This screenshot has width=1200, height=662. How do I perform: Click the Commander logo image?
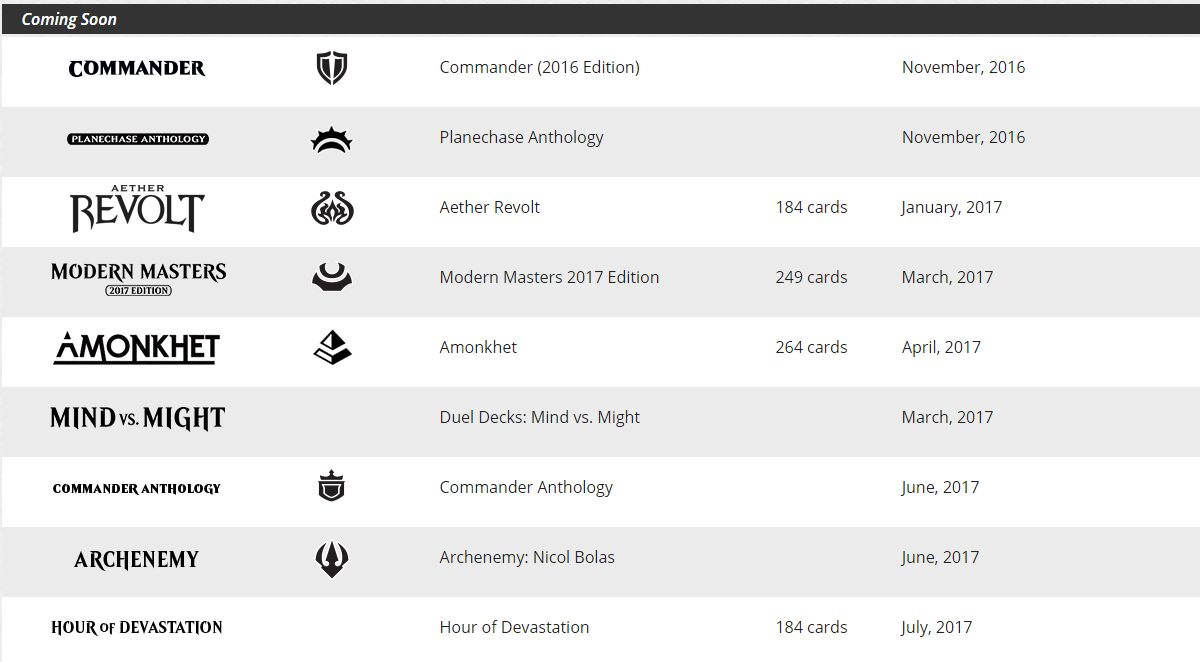tap(137, 68)
